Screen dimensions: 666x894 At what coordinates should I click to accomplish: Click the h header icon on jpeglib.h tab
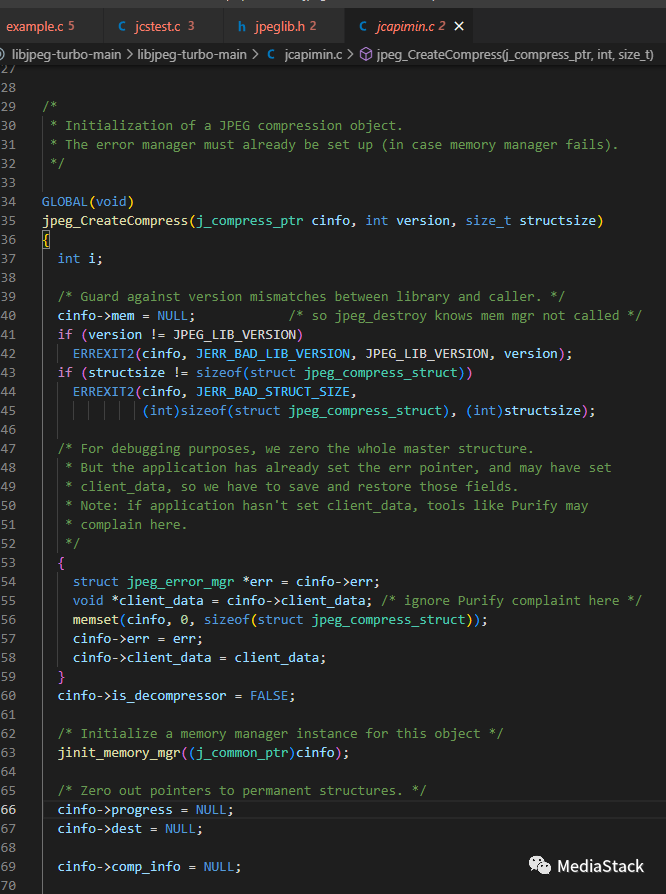click(243, 25)
